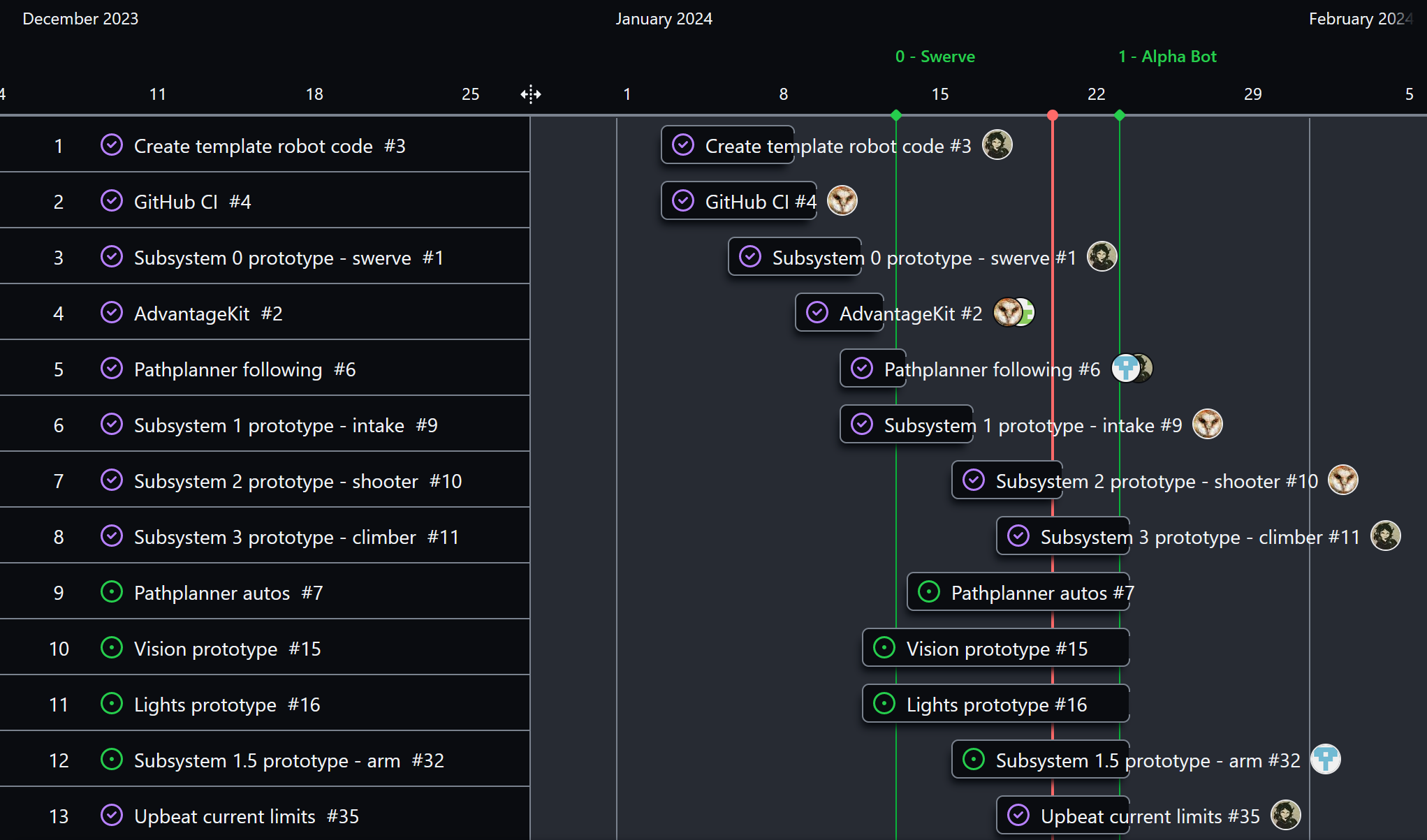Click the closed status icon for GitHub CI row

(112, 201)
